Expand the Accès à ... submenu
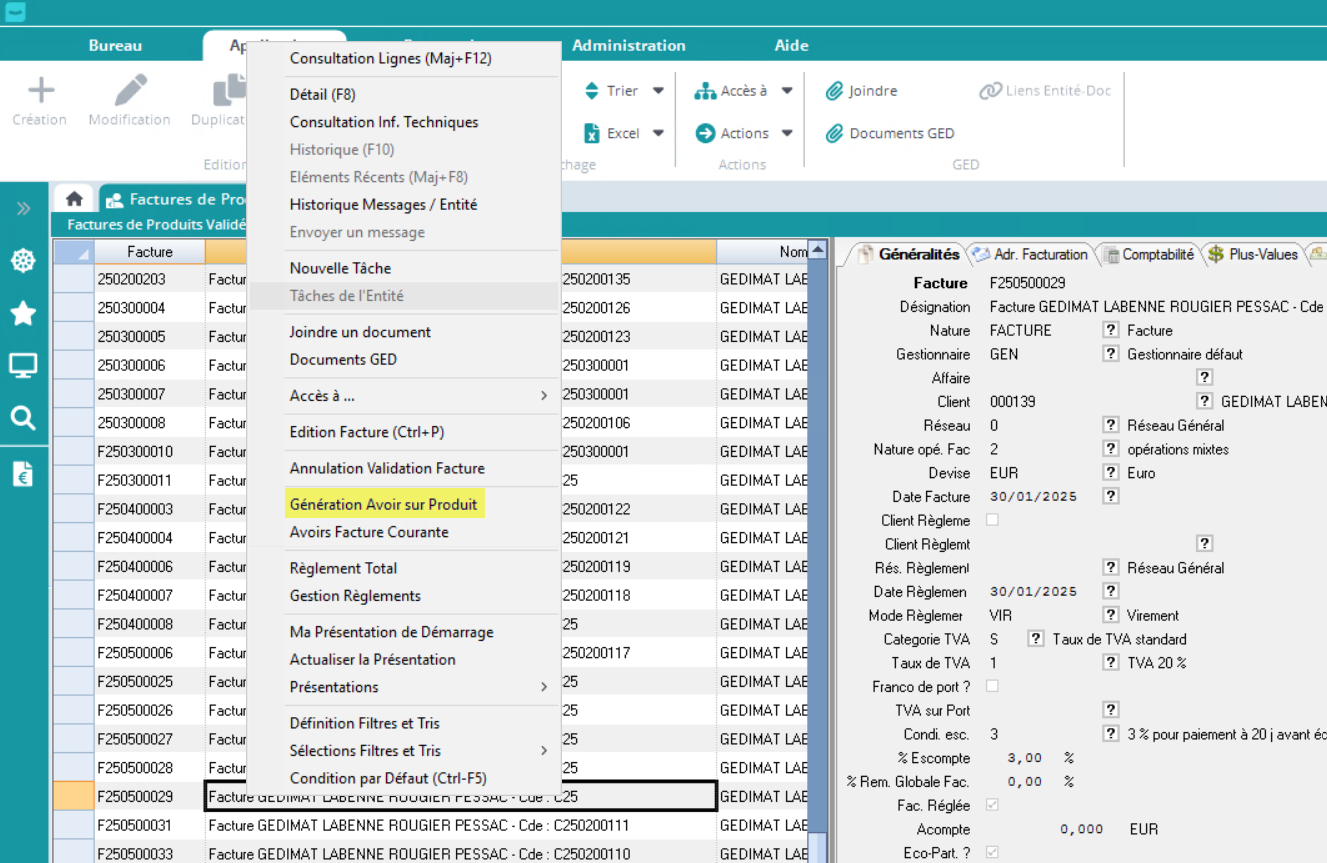 pyautogui.click(x=544, y=396)
